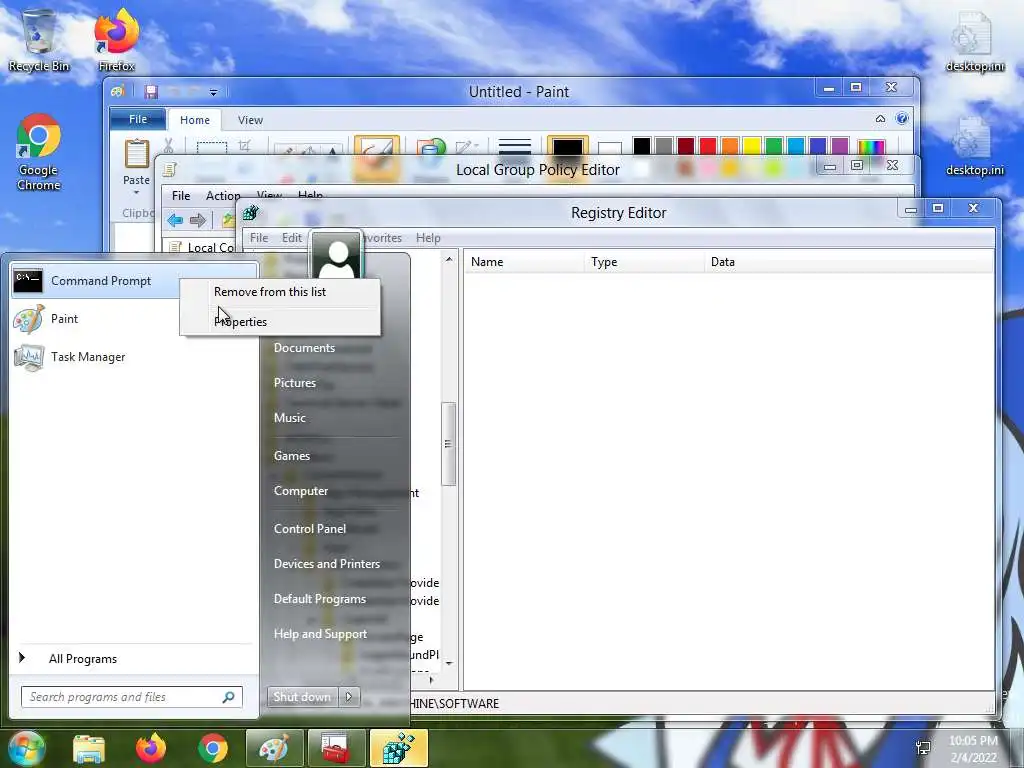The width and height of the screenshot is (1024, 768).
Task: Choose the rectangular Select tool in Paint
Action: point(212,148)
